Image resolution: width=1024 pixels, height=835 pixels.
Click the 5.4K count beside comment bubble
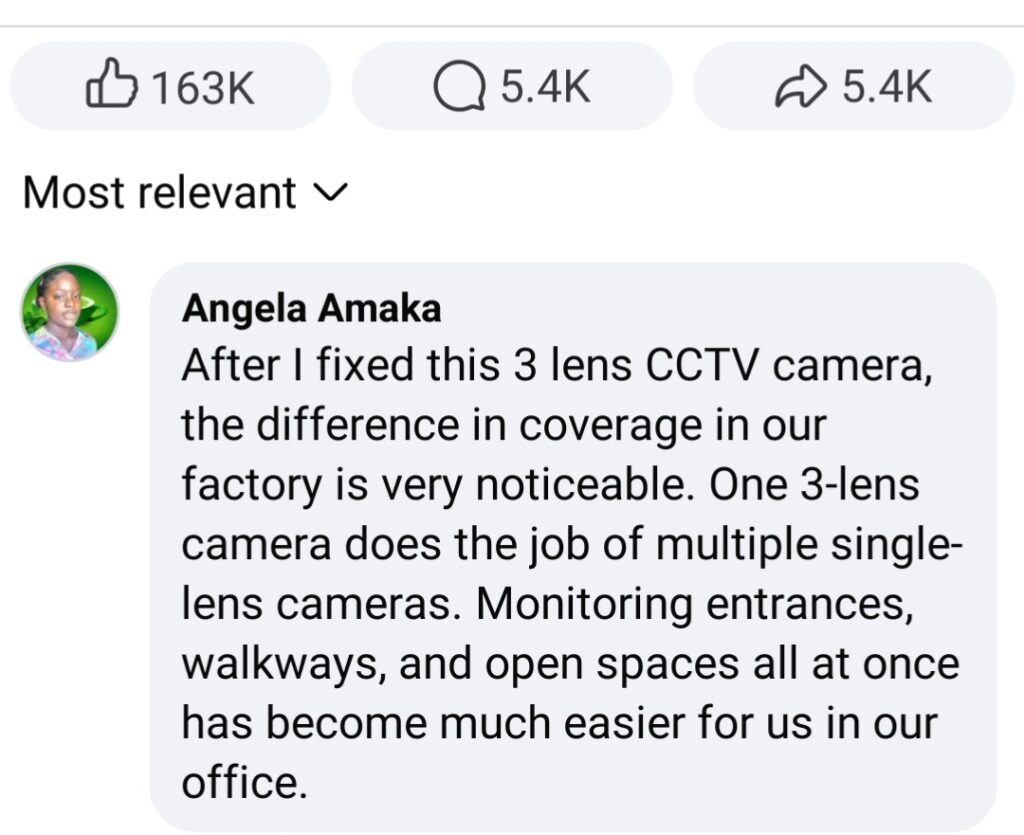(545, 88)
